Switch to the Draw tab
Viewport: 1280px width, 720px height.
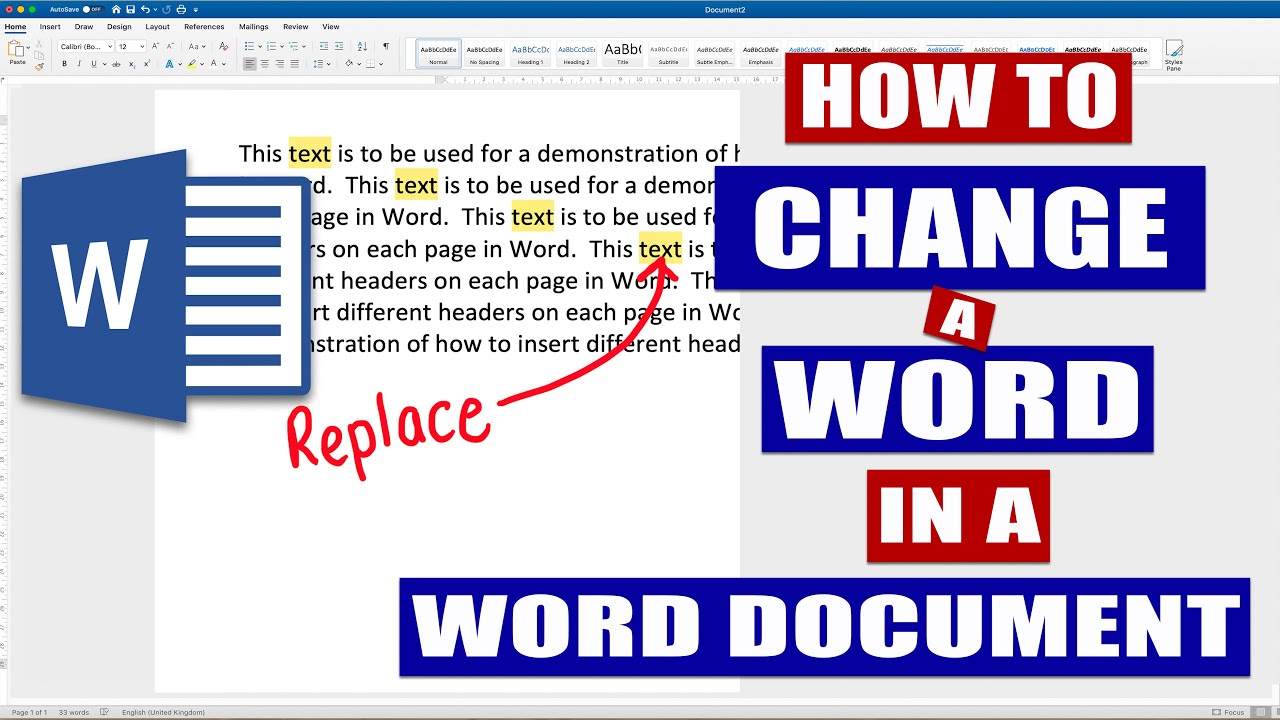(84, 27)
